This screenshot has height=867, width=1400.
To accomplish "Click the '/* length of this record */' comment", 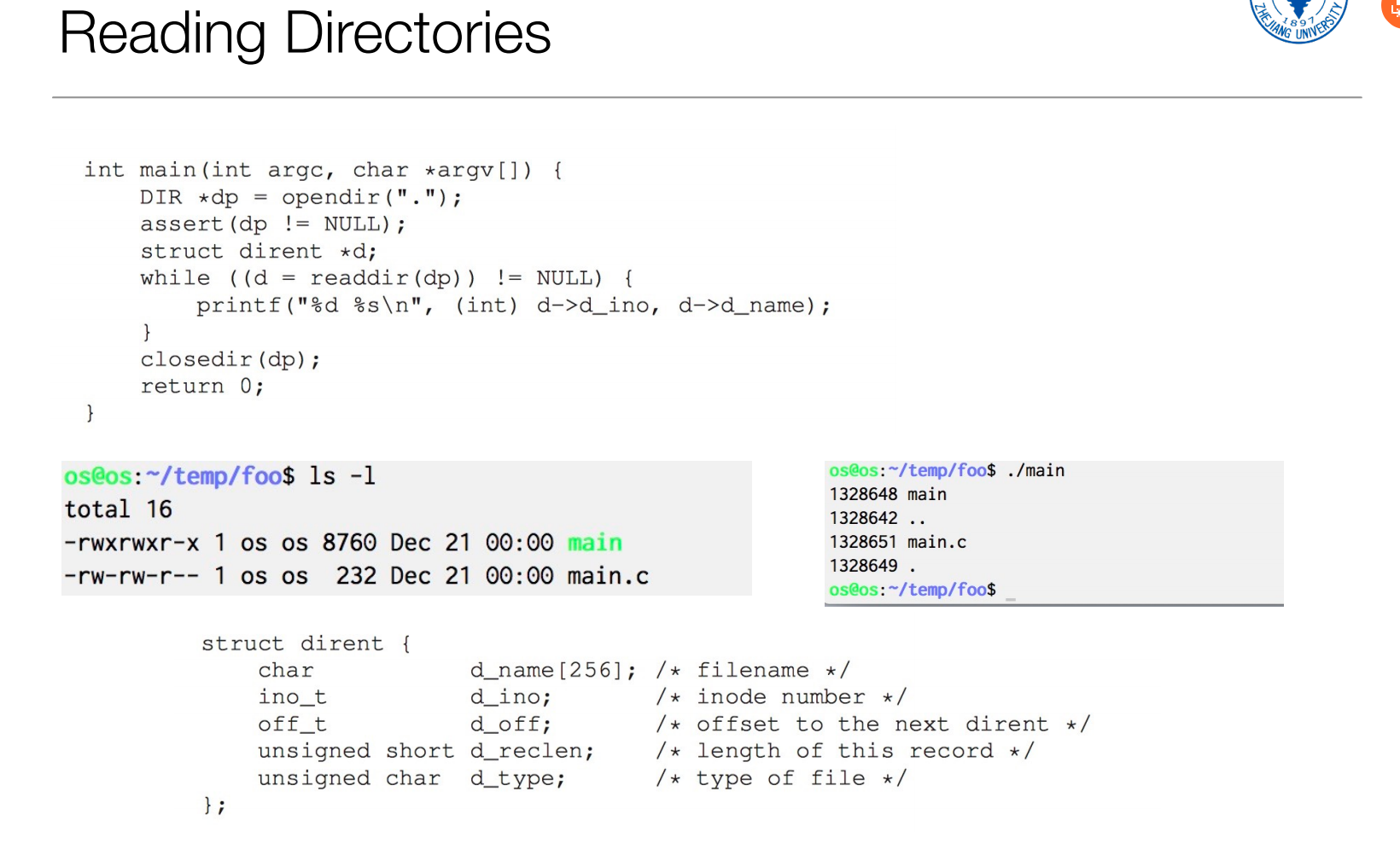I will tap(845, 751).
